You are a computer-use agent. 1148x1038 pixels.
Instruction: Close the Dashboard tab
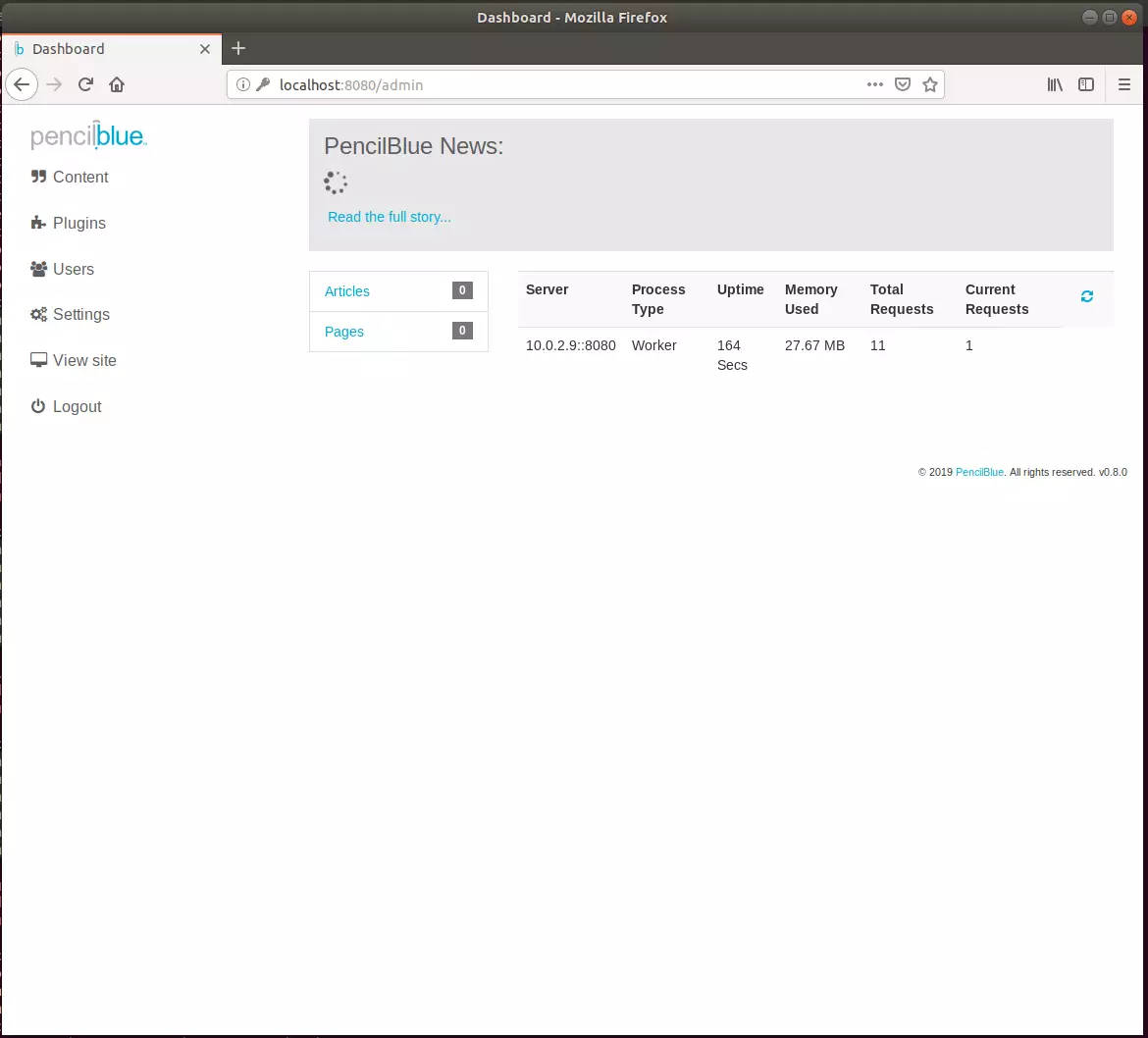click(205, 49)
